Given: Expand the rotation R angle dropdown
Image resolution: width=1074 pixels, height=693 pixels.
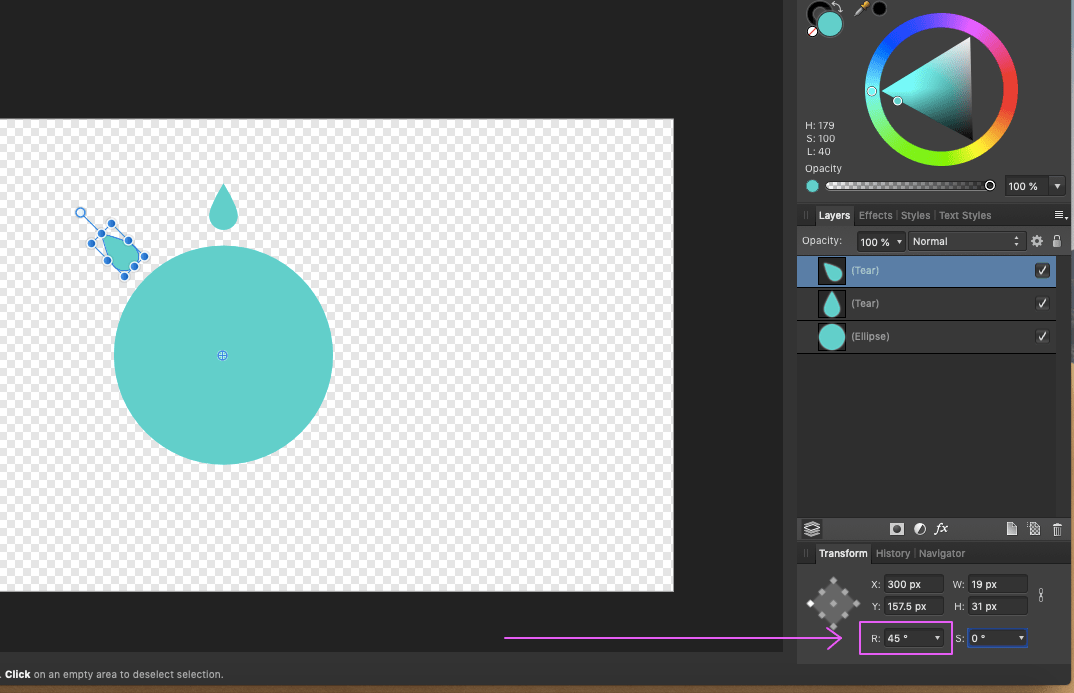Looking at the screenshot, I should 937,638.
